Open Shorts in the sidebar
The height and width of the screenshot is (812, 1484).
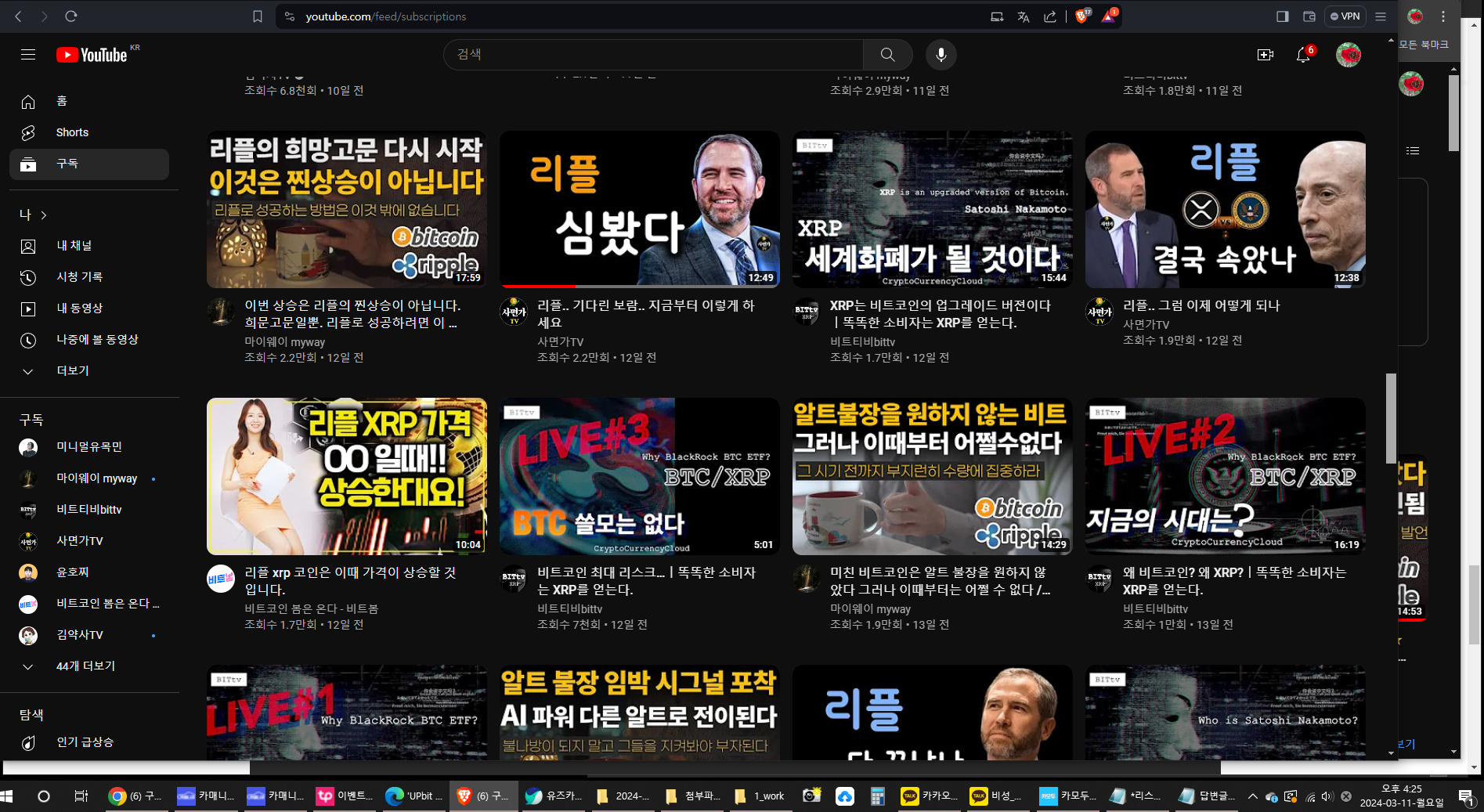tap(89, 132)
